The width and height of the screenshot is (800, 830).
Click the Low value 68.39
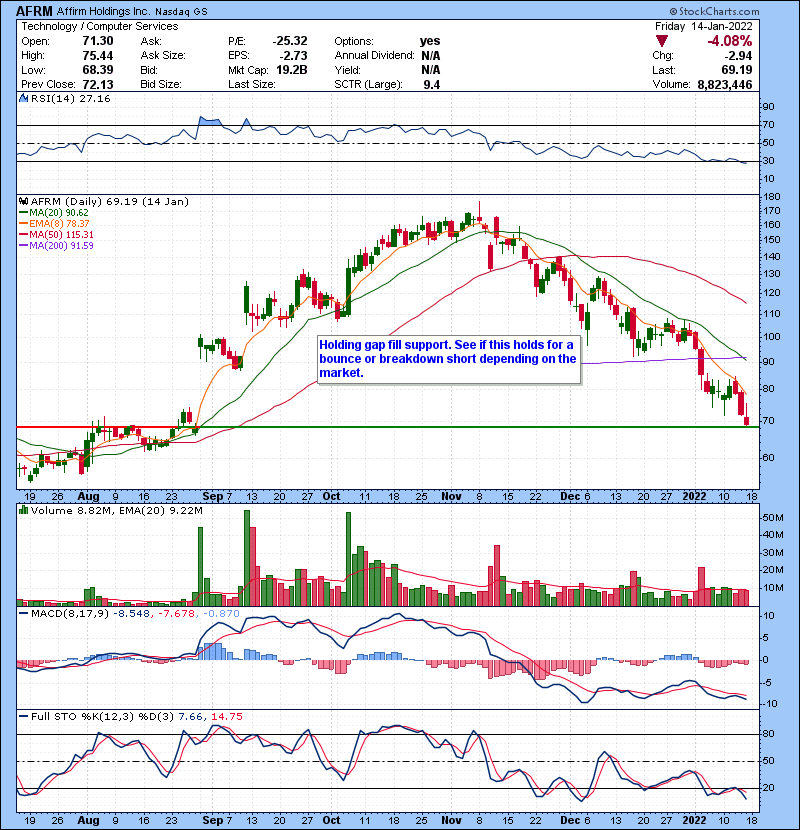tap(98, 70)
